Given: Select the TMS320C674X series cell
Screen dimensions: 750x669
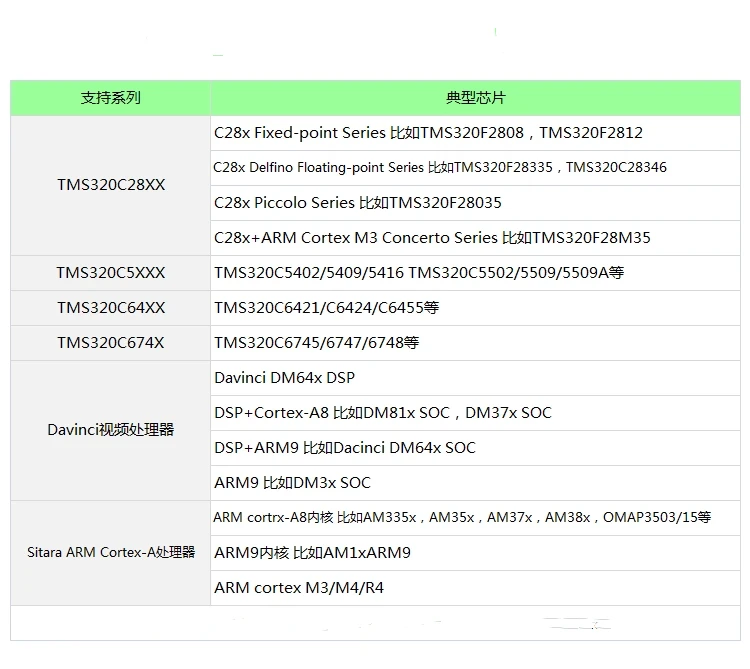Looking at the screenshot, I should pos(110,343).
